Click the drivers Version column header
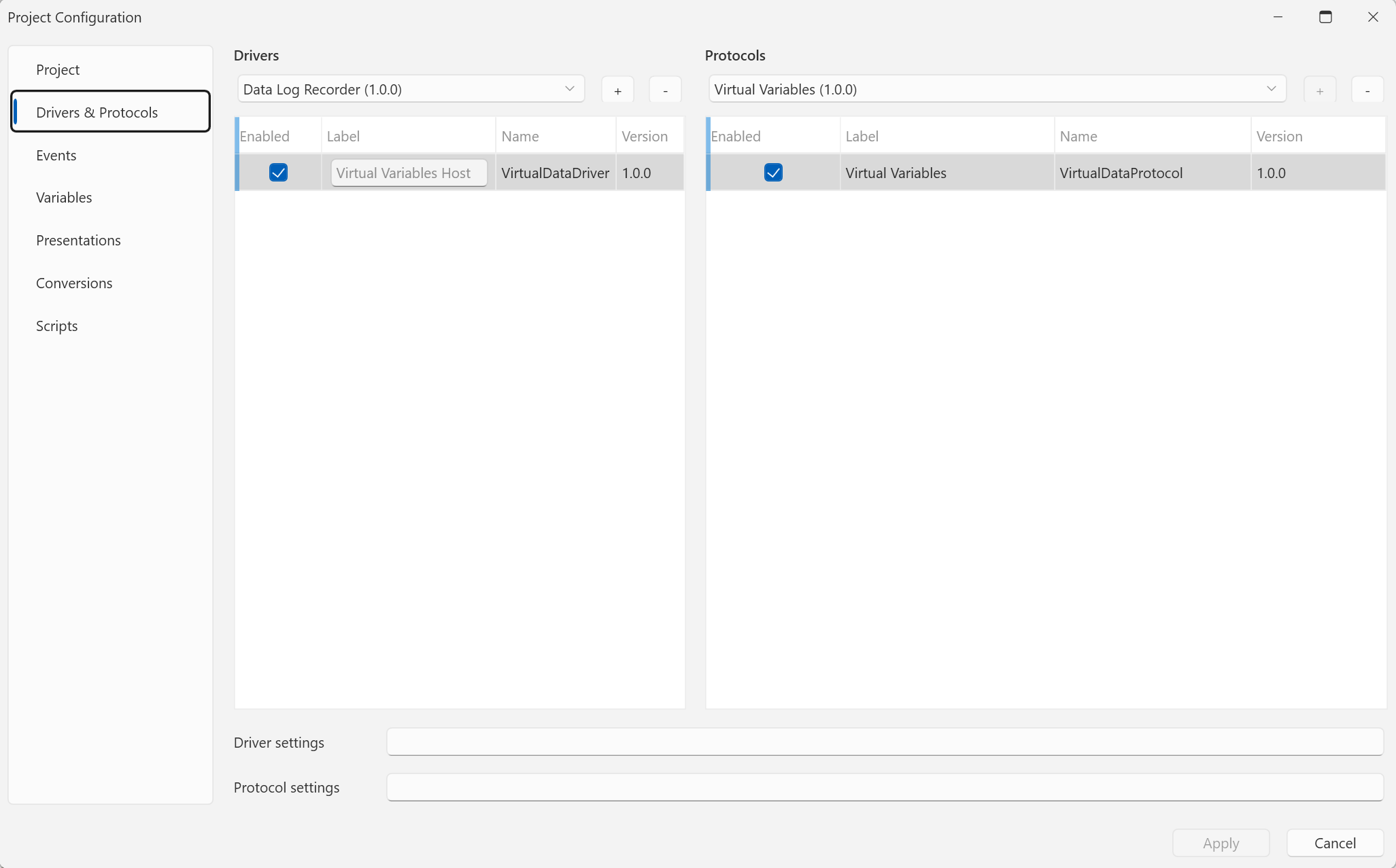The image size is (1396, 868). tap(649, 136)
